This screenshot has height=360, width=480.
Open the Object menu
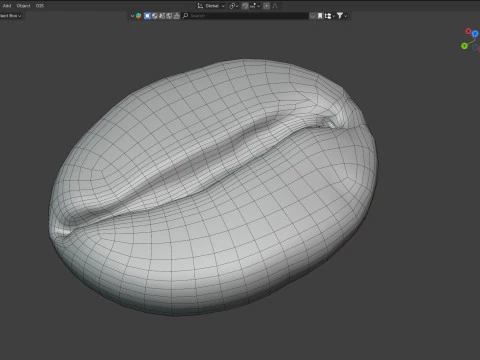coord(23,6)
